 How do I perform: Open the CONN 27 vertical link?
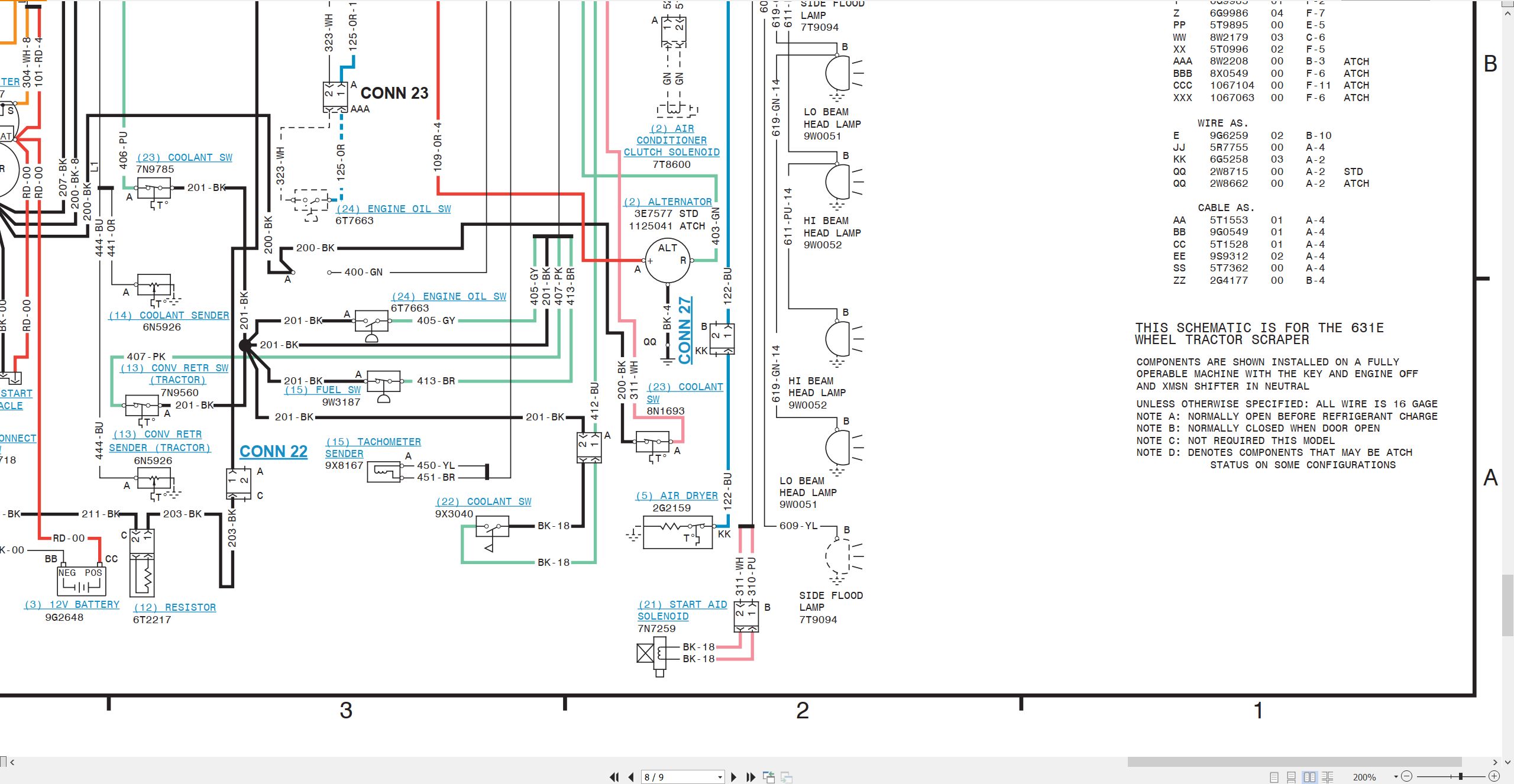685,330
